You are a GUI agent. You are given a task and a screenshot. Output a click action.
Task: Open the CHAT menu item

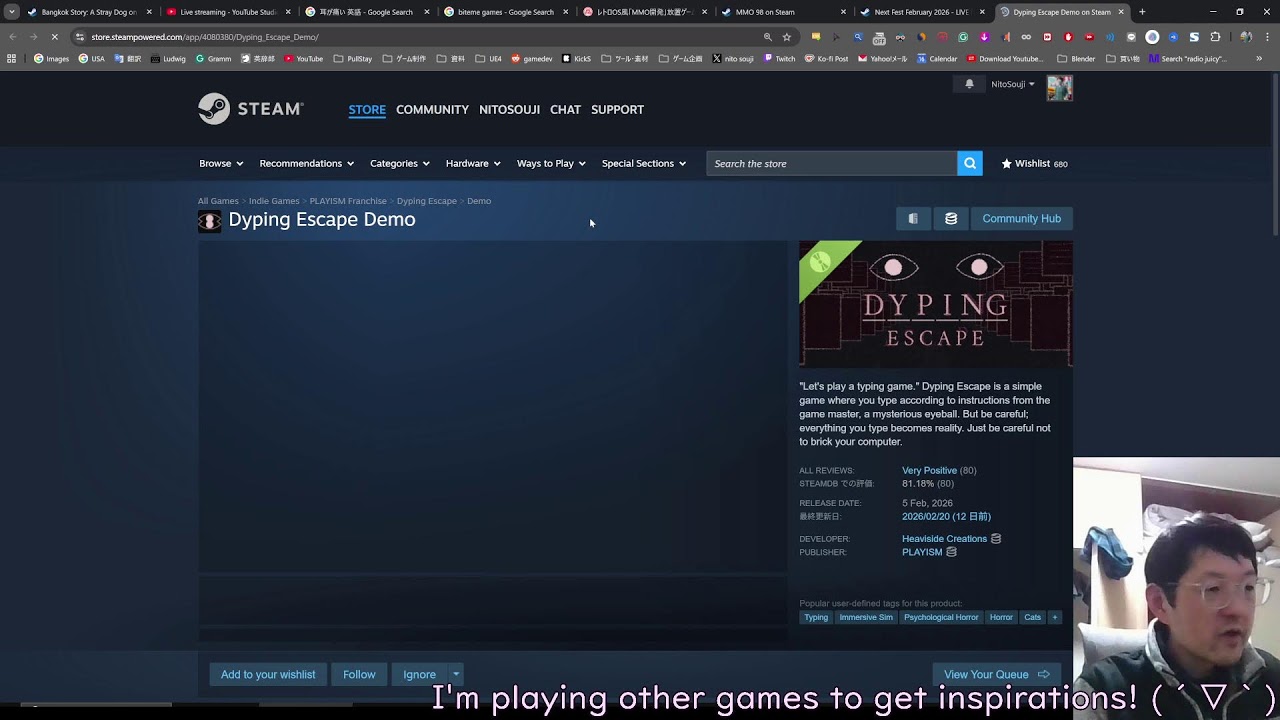point(565,109)
